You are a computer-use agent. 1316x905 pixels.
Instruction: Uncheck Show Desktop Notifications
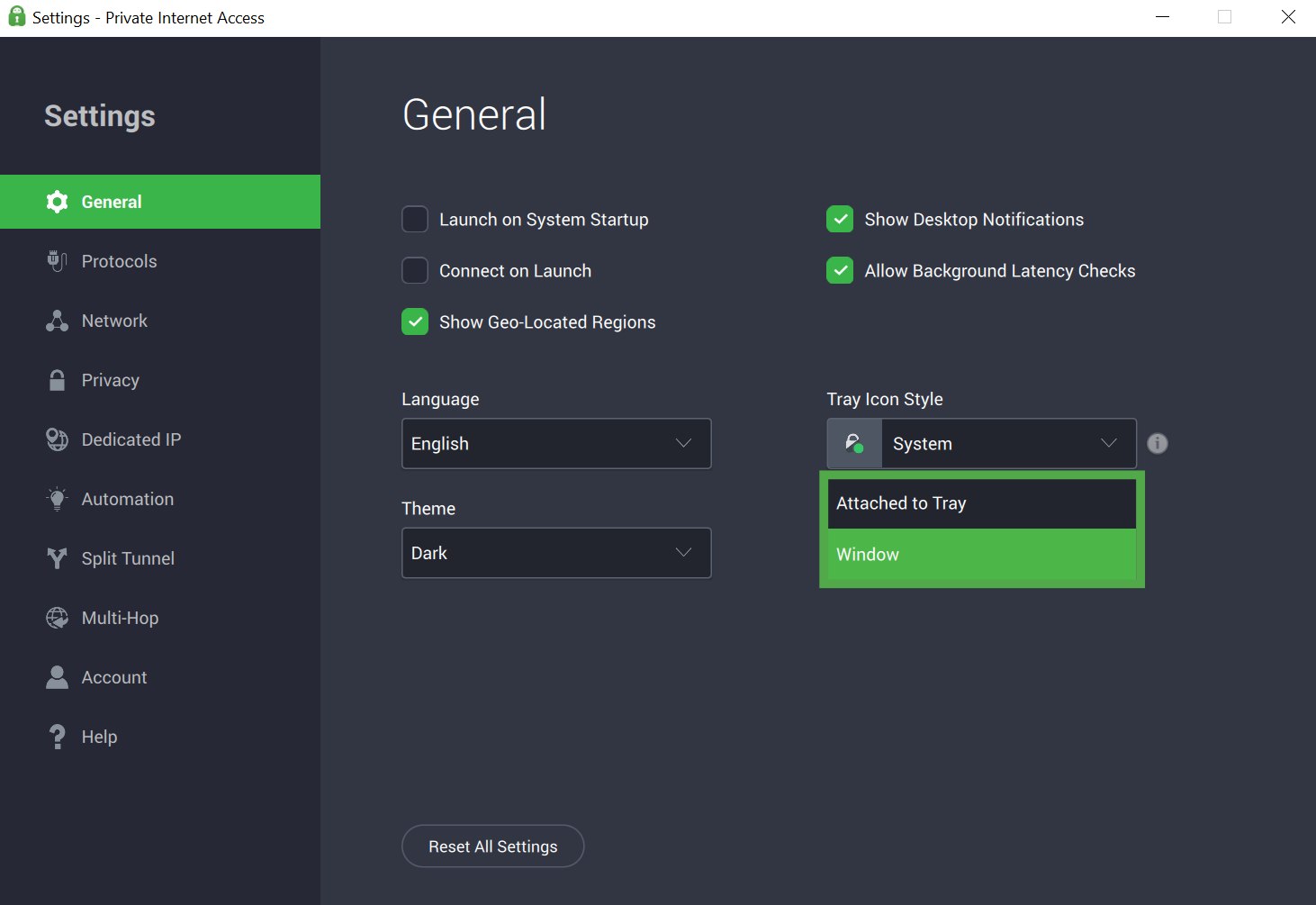tap(840, 219)
